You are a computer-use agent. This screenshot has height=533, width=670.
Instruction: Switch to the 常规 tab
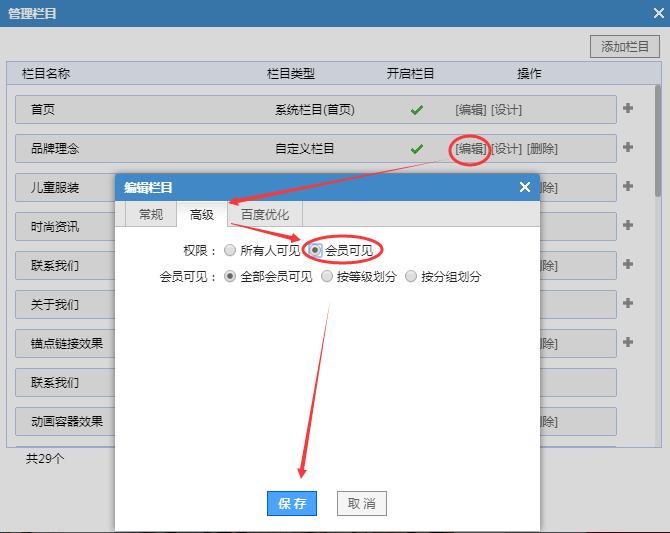click(151, 214)
